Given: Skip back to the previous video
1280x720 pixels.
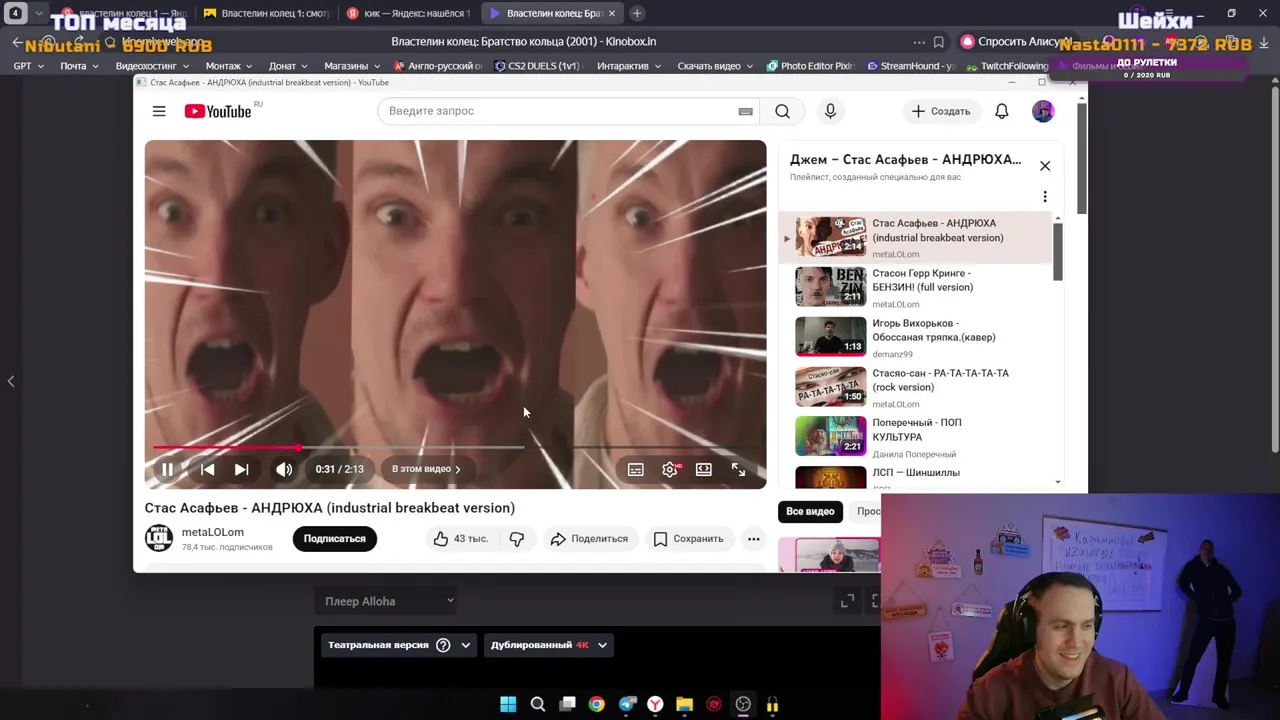Looking at the screenshot, I should click(207, 469).
